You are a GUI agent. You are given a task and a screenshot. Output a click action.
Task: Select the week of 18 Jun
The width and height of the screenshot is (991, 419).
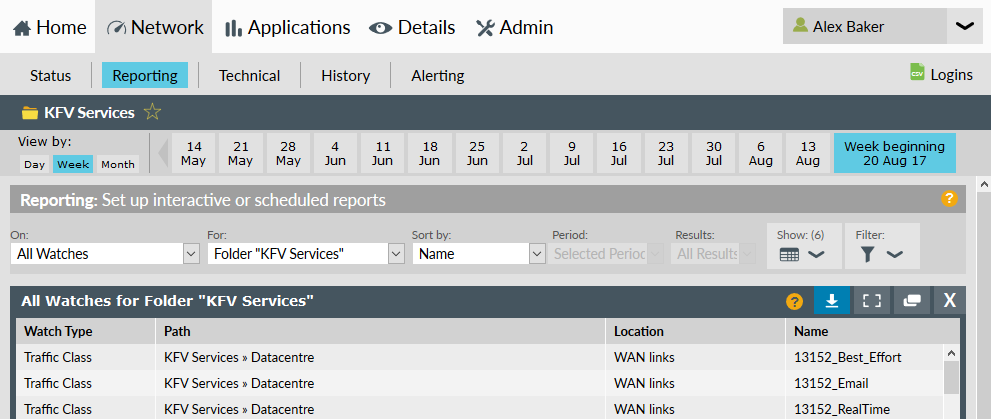(x=430, y=153)
